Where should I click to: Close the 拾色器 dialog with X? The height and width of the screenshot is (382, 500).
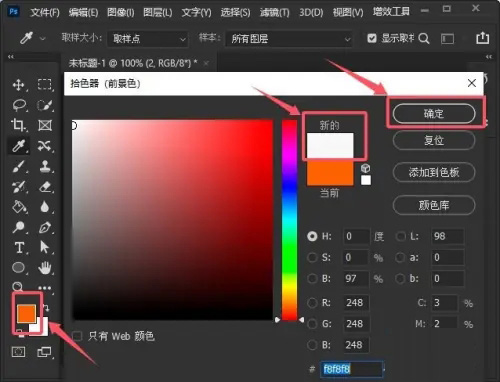point(472,83)
